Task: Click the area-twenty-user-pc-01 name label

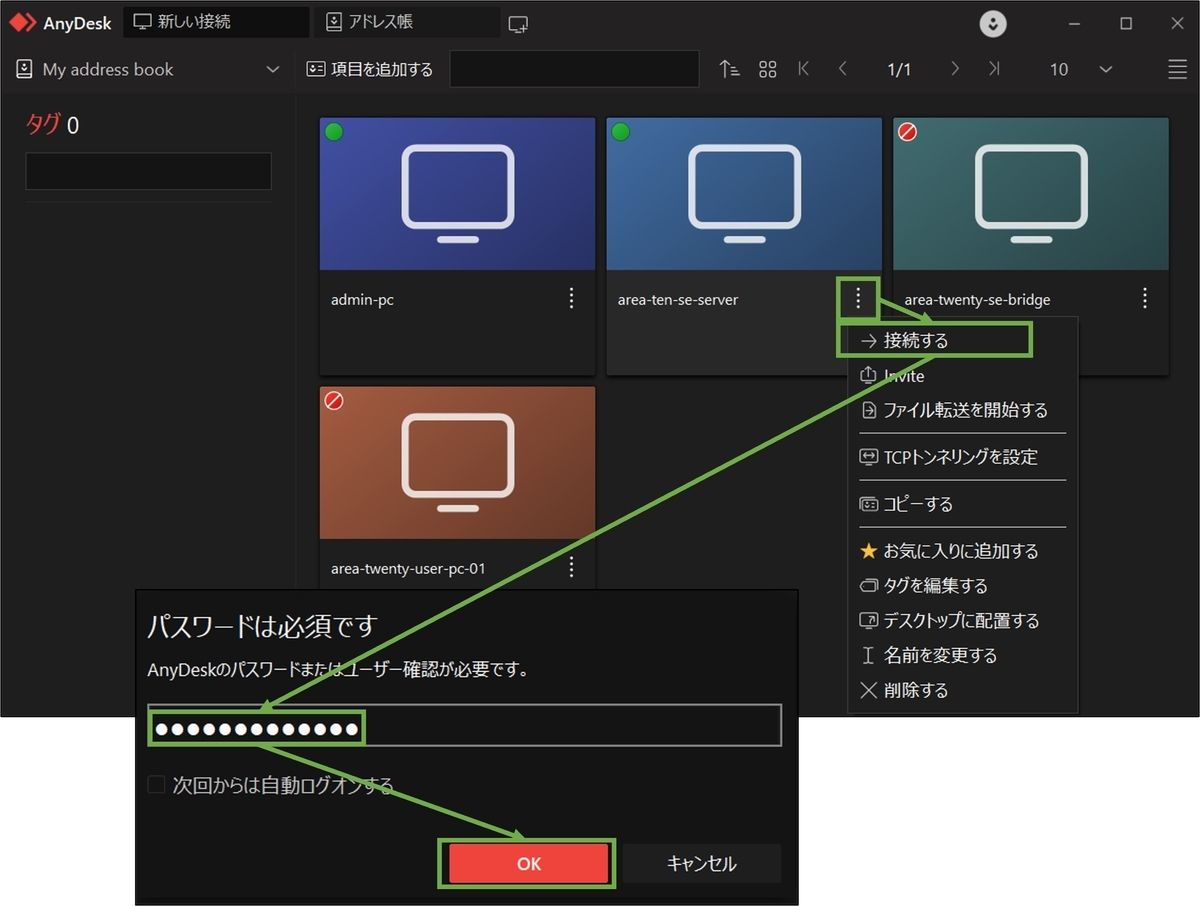Action: [408, 568]
